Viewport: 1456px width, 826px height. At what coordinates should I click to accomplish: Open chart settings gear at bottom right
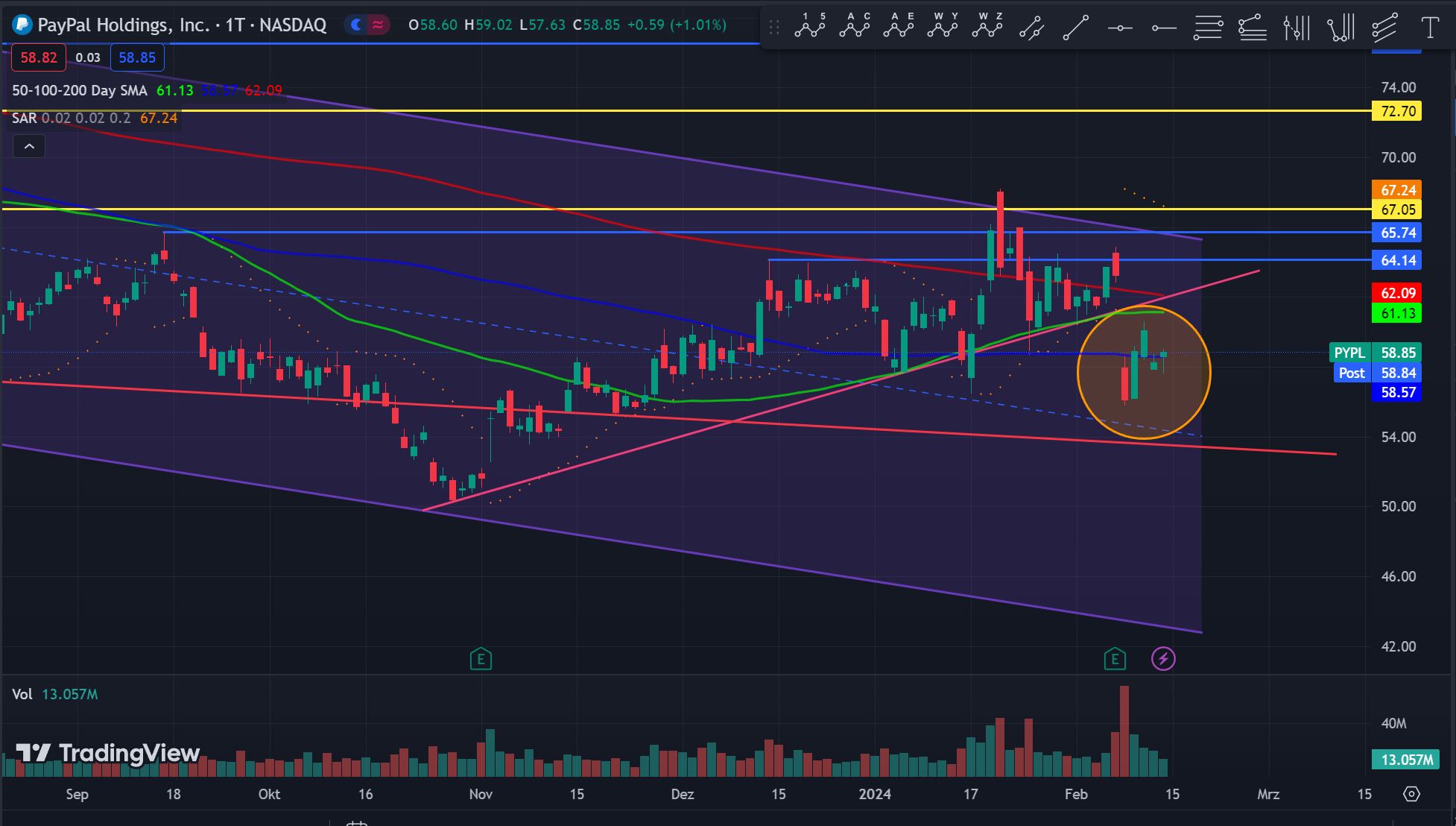tap(1411, 793)
